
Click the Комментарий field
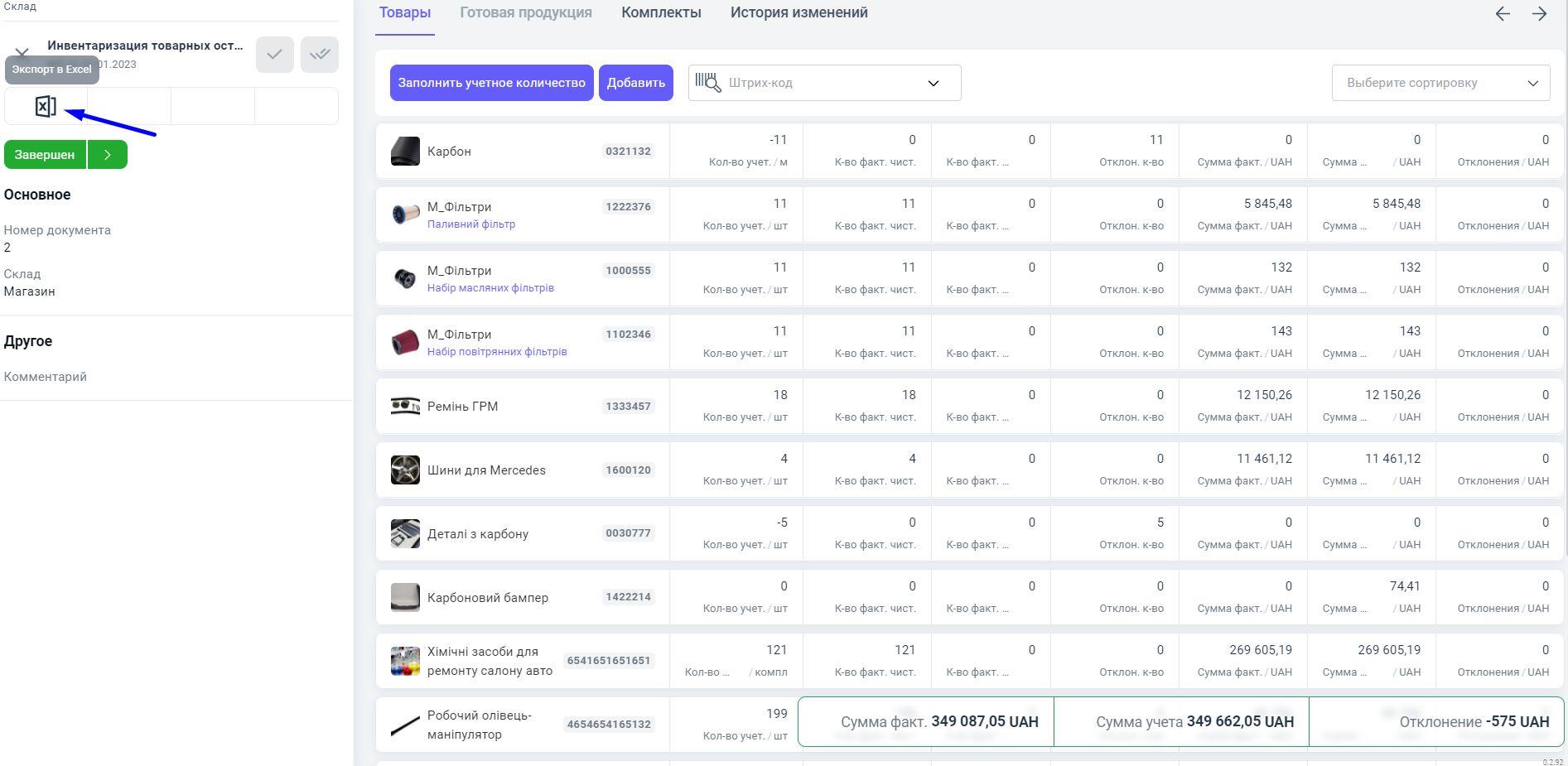[x=46, y=377]
